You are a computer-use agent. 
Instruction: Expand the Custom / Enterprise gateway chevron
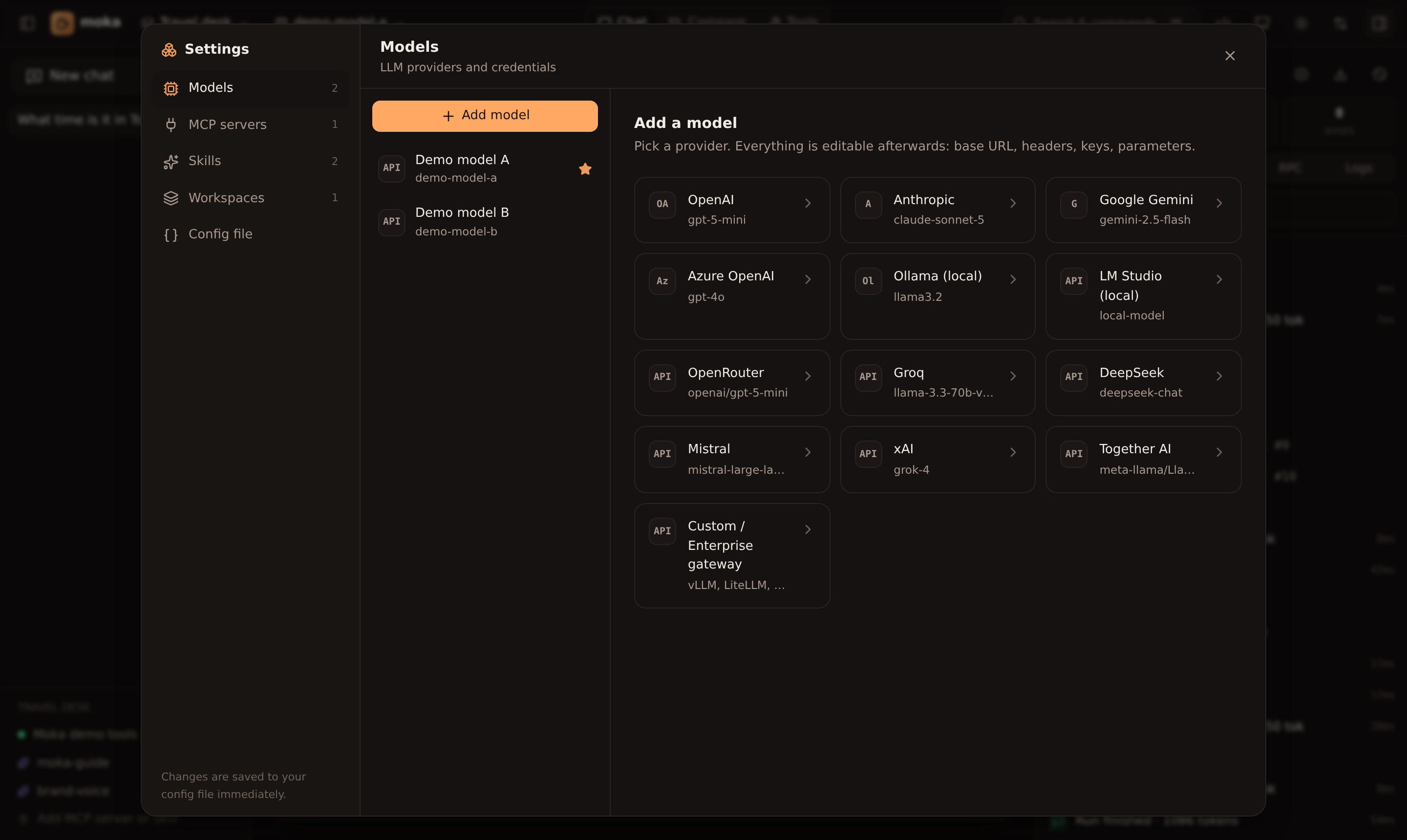(808, 529)
